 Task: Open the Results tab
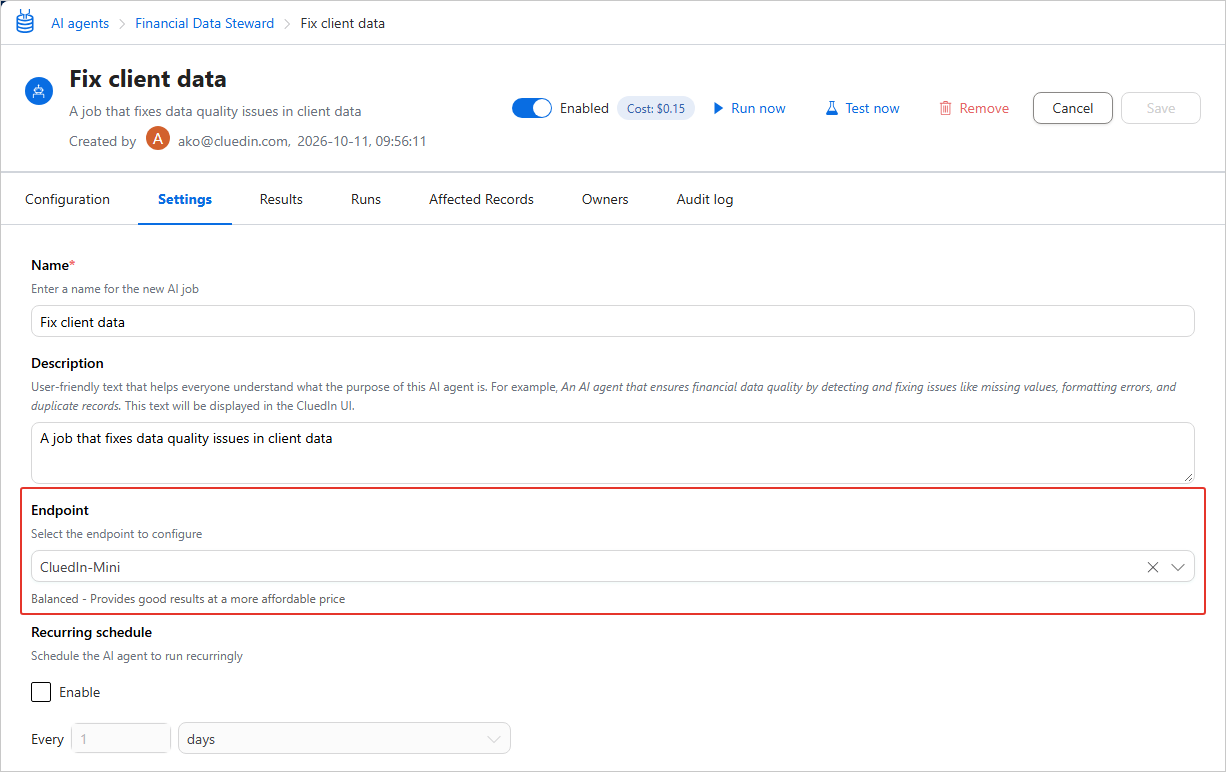click(281, 199)
